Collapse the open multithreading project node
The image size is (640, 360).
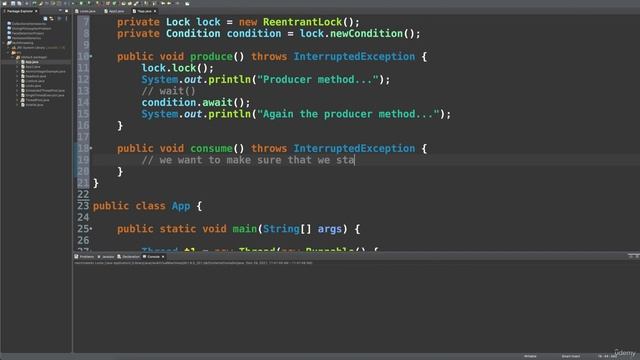click(x=4, y=43)
